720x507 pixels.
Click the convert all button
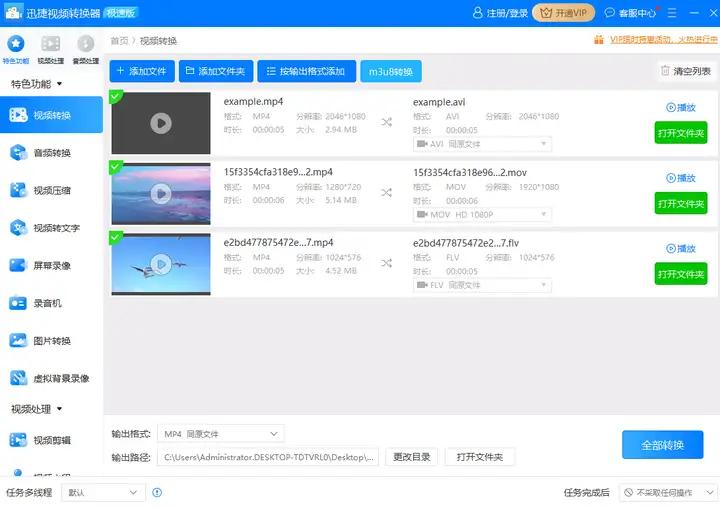click(x=662, y=445)
